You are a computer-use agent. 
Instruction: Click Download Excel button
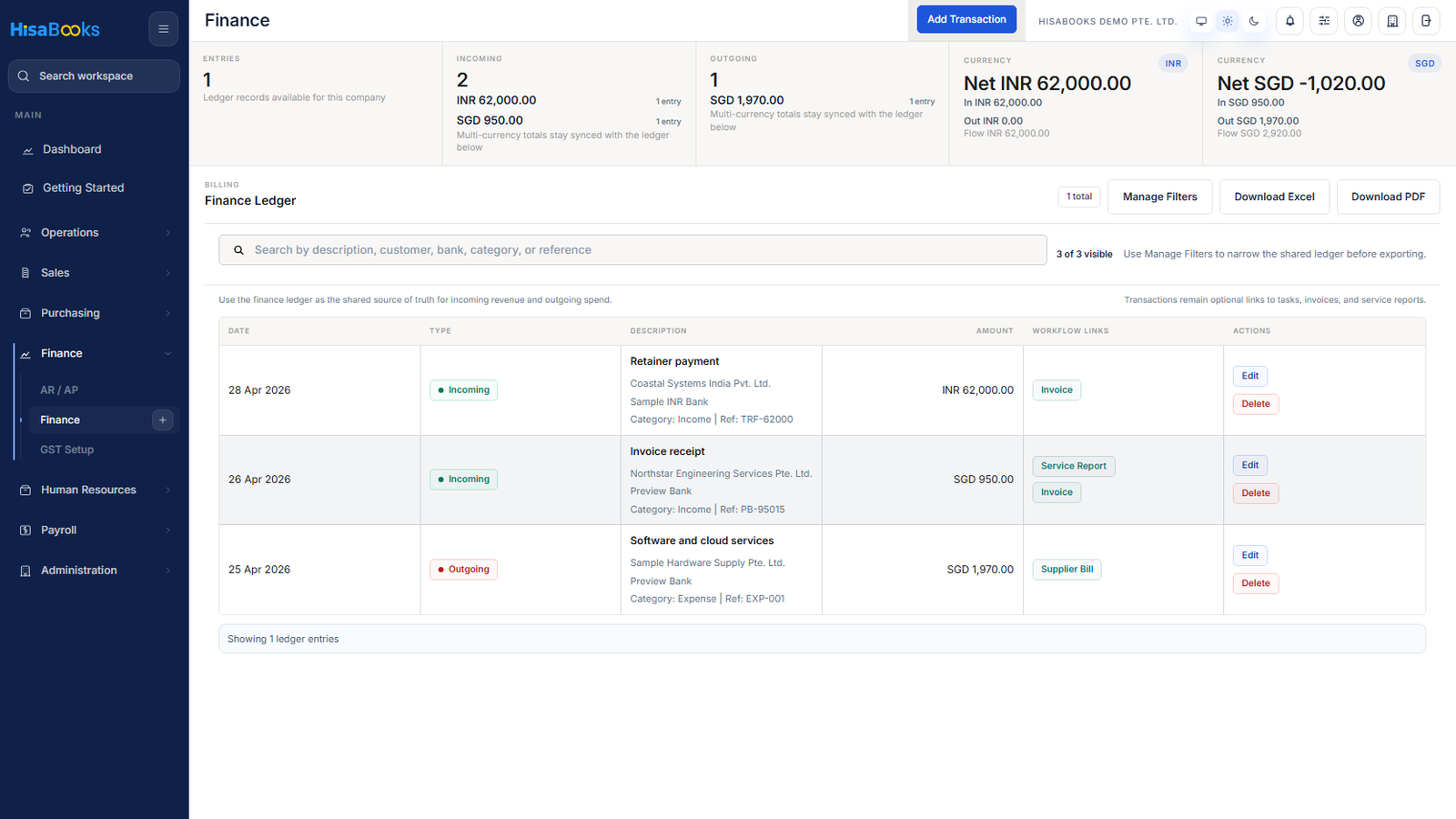click(1274, 197)
